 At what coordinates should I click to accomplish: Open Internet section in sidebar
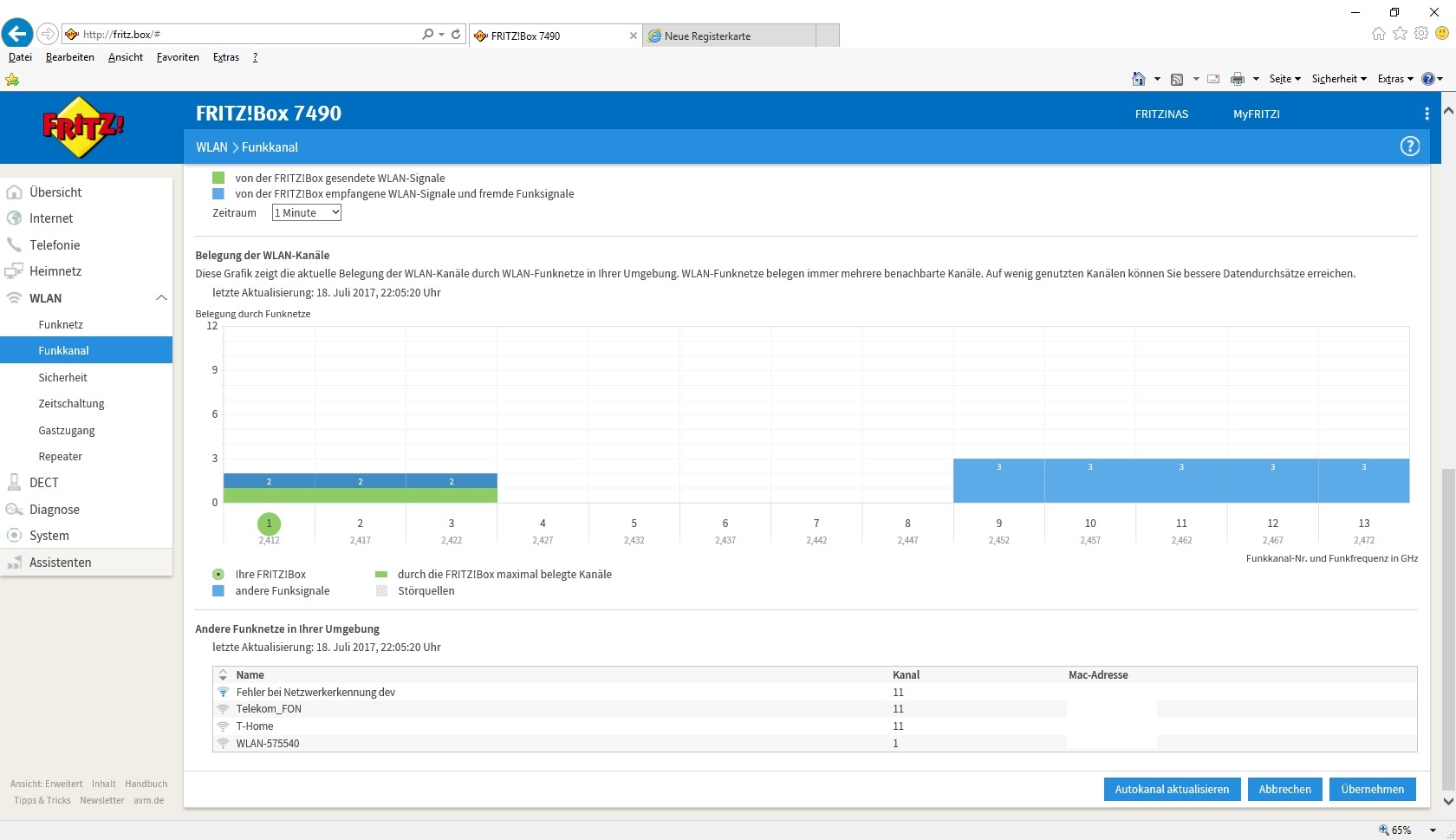(x=51, y=218)
